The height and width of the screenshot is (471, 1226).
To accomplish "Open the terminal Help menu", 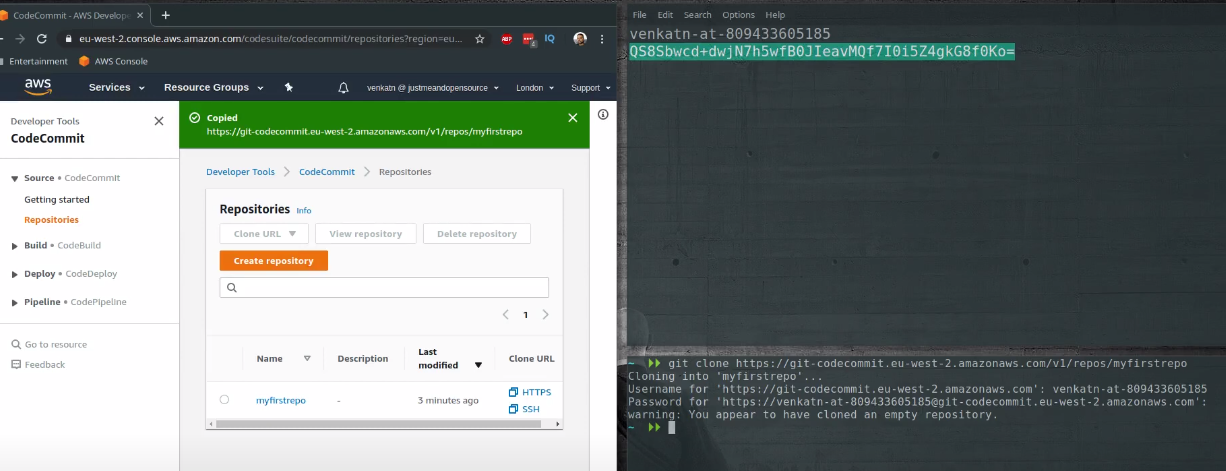I will pyautogui.click(x=775, y=15).
